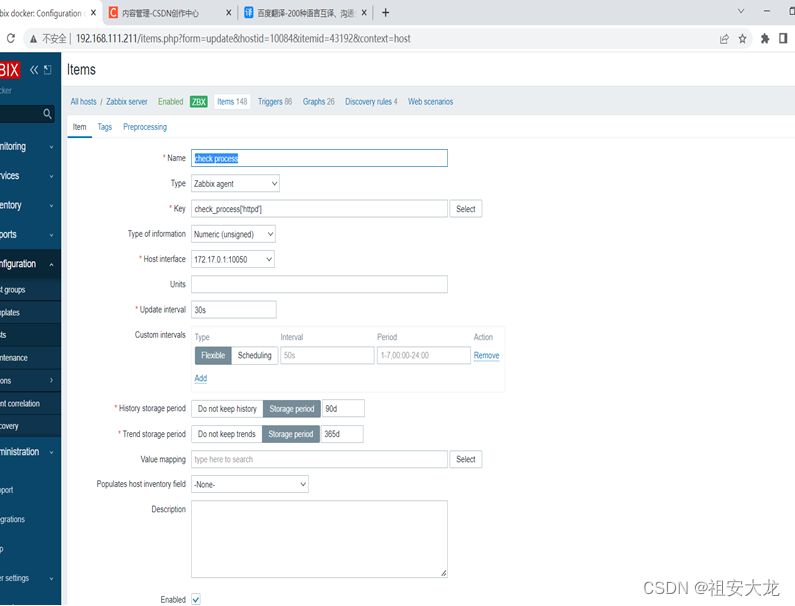Open Populates host inventory field dropdown
Viewport: 795px width, 606px height.
pos(249,484)
